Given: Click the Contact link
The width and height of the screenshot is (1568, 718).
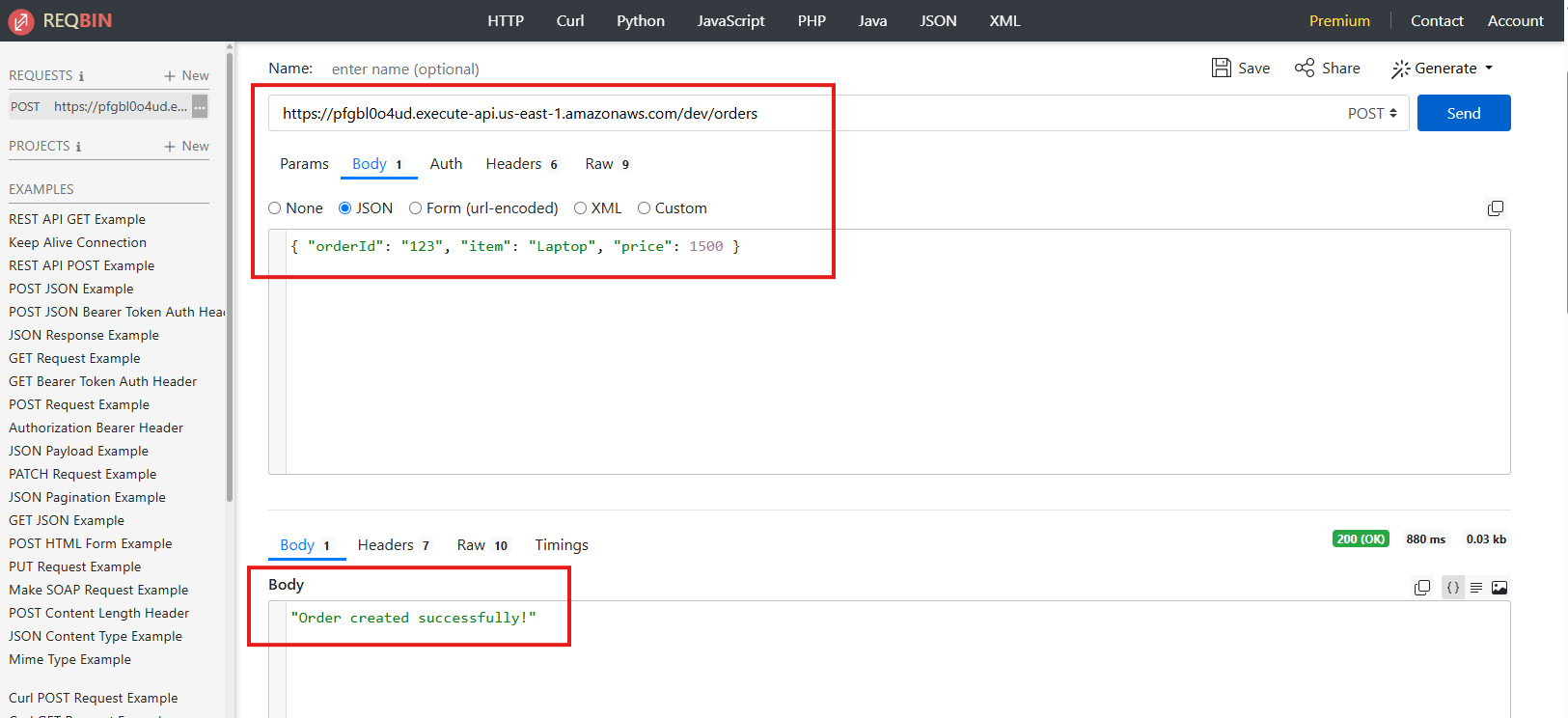Looking at the screenshot, I should [1437, 21].
